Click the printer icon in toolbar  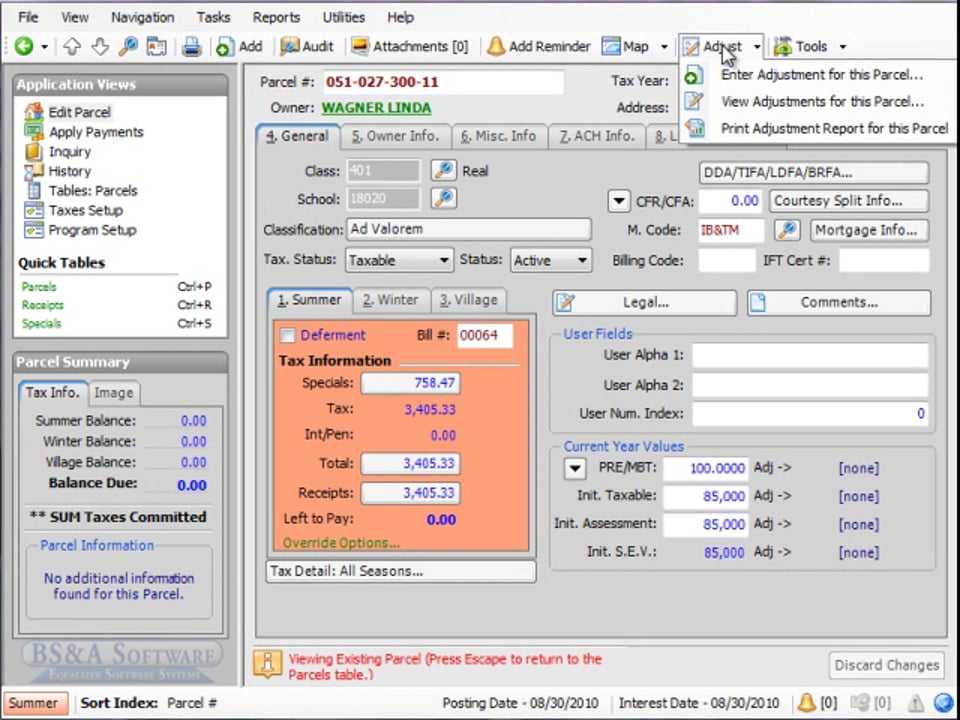point(191,46)
